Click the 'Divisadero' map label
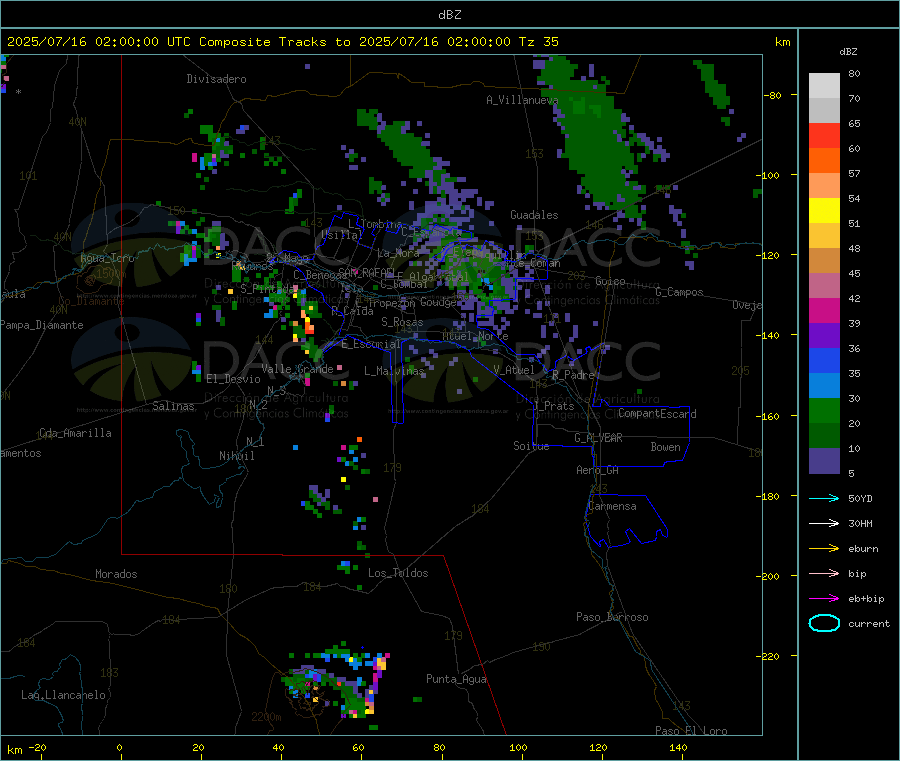 (216, 79)
